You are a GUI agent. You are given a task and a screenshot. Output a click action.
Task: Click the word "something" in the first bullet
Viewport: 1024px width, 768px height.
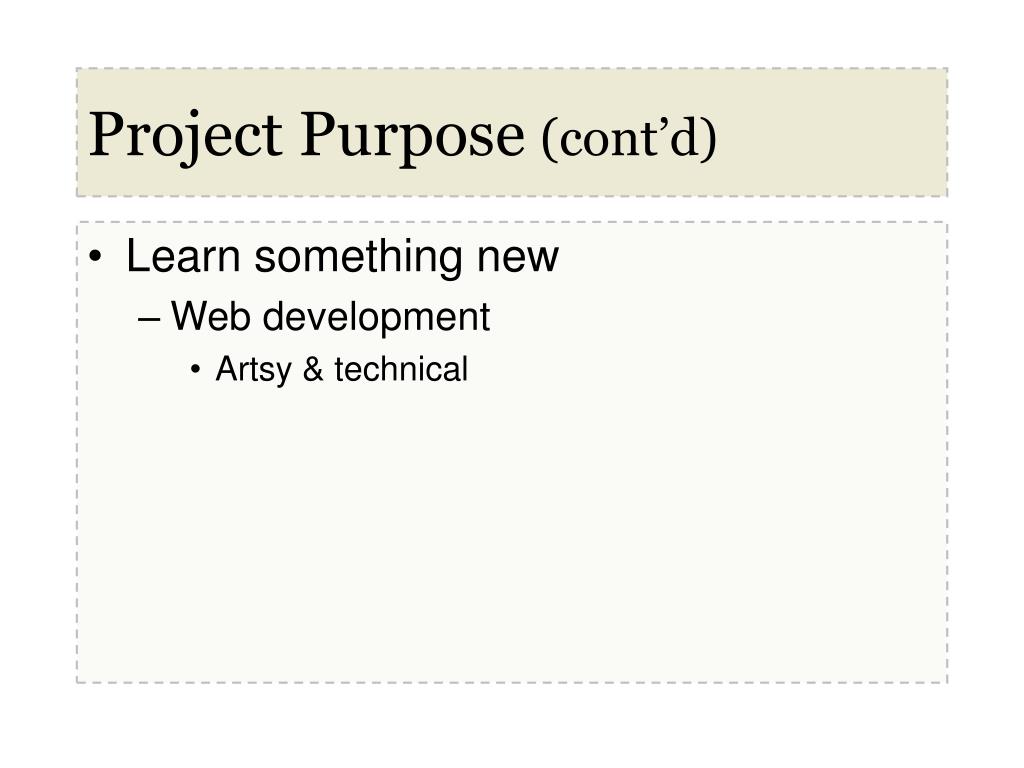(359, 257)
